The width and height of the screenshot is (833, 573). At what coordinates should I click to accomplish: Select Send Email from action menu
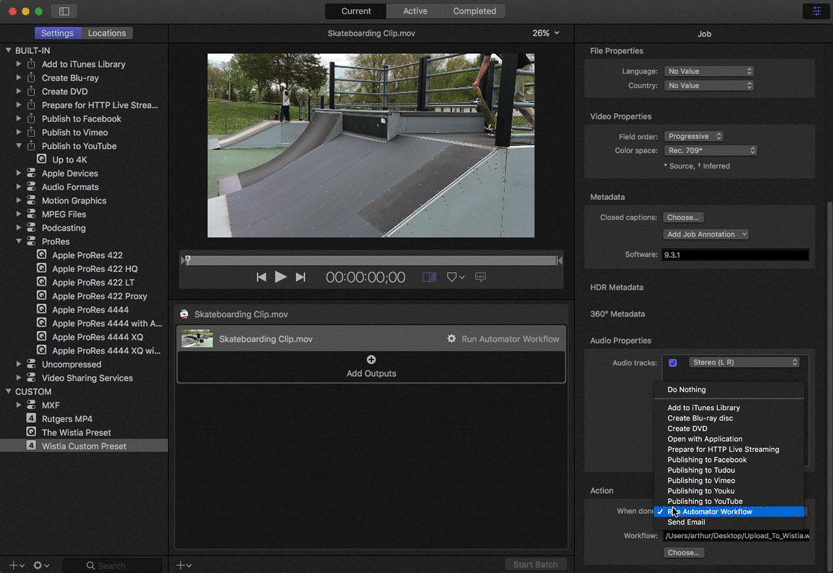click(686, 522)
